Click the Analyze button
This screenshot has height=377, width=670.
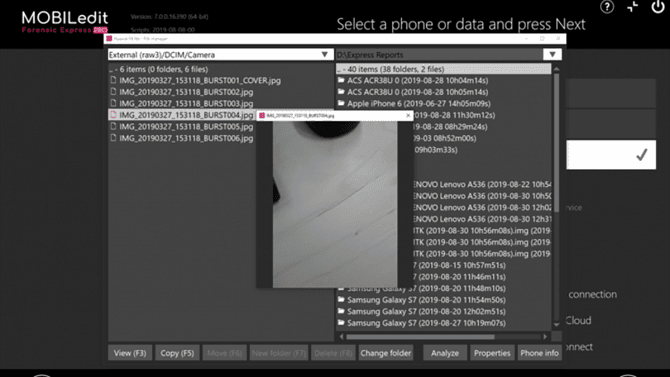coord(445,353)
